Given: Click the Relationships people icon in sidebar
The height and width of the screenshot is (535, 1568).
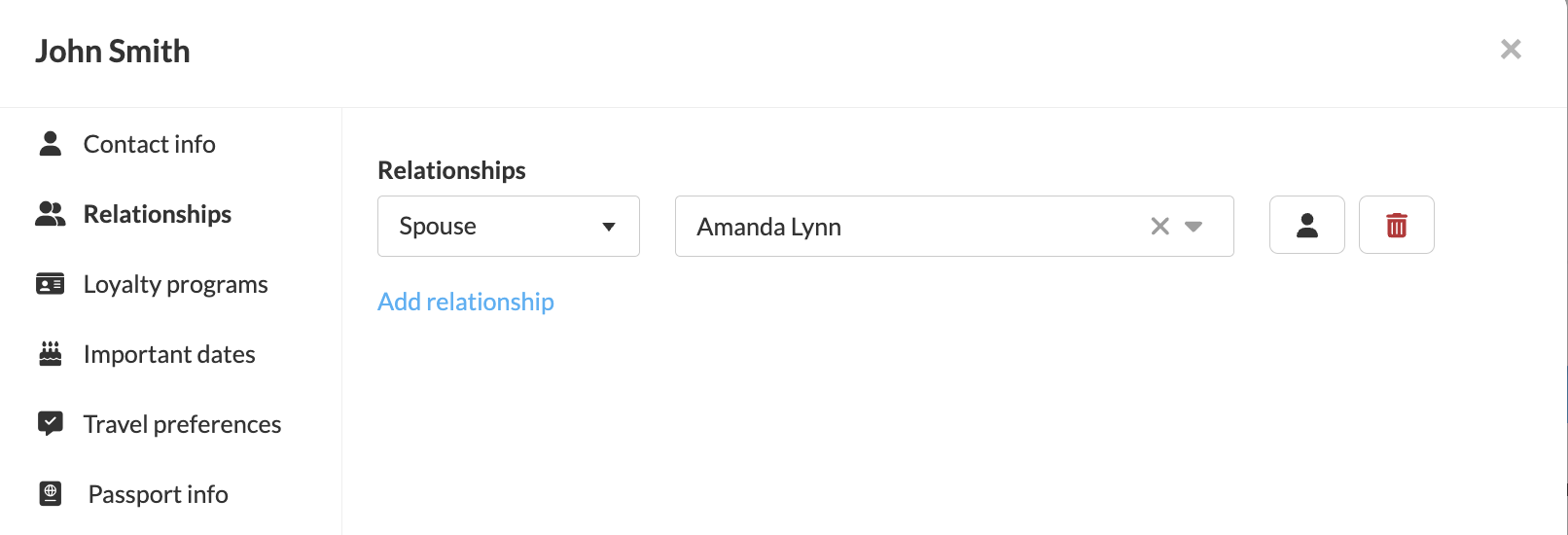Looking at the screenshot, I should [51, 214].
